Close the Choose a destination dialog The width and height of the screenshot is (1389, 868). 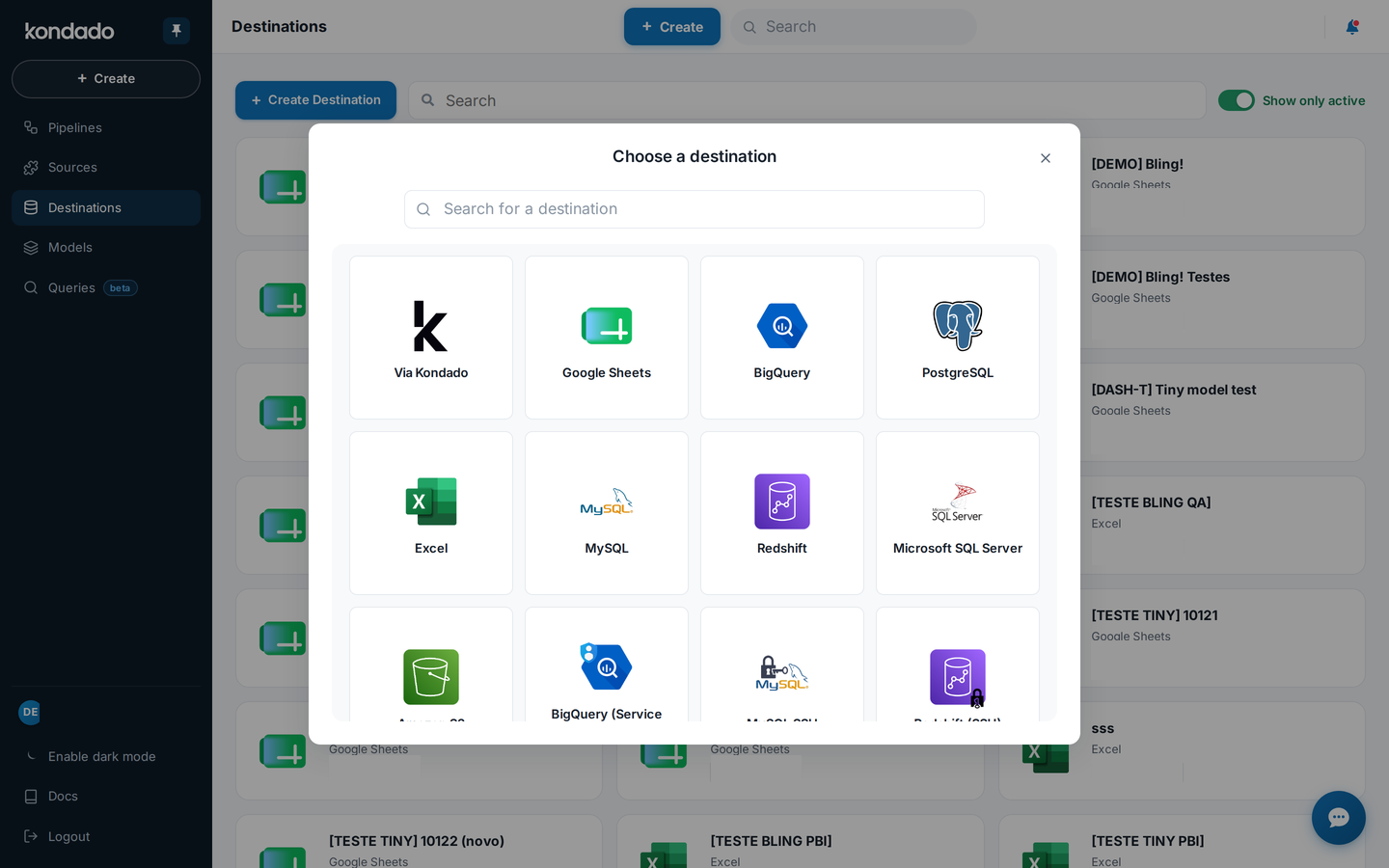[x=1046, y=158]
